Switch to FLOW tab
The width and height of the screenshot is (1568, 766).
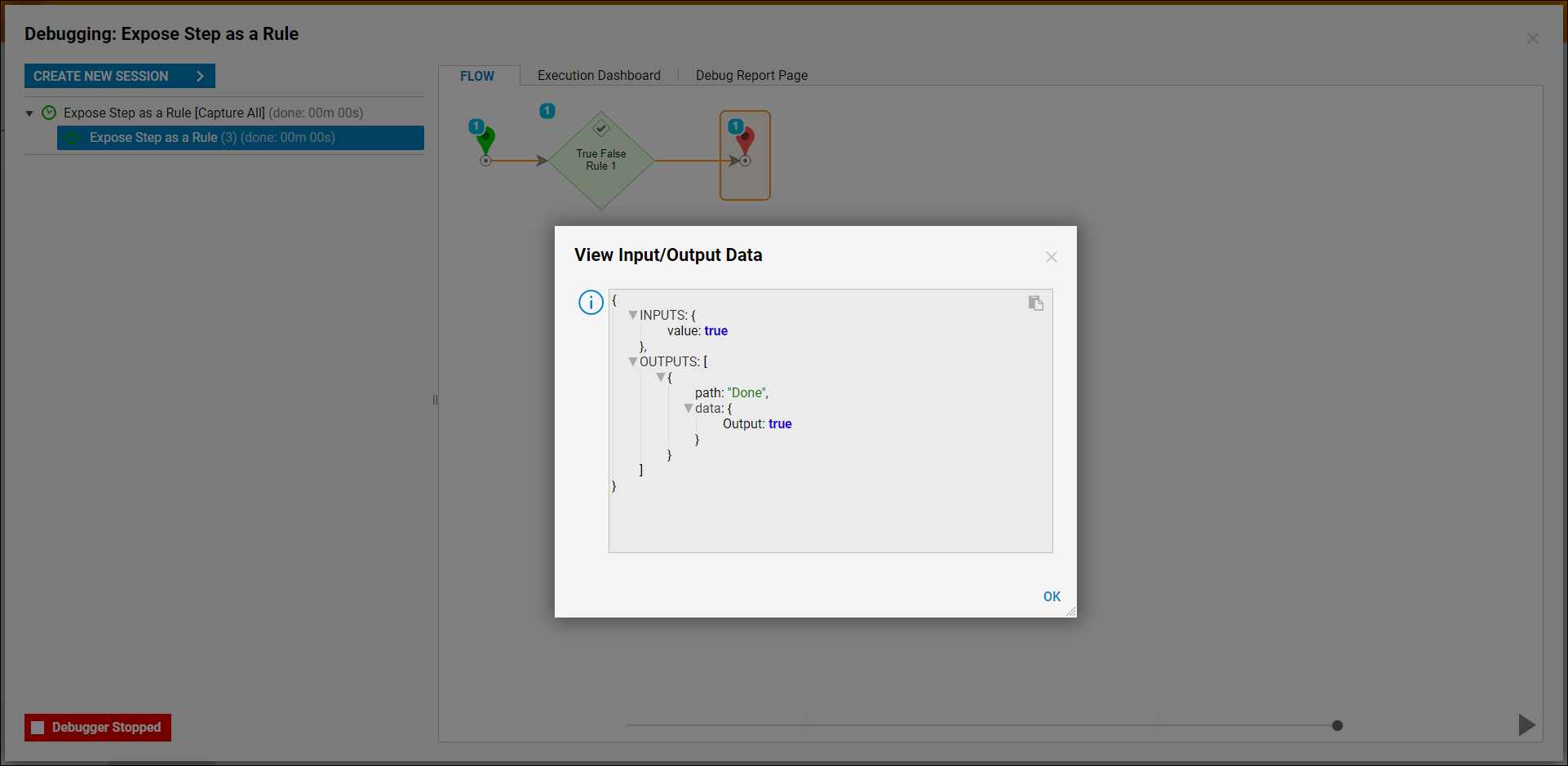click(x=477, y=76)
